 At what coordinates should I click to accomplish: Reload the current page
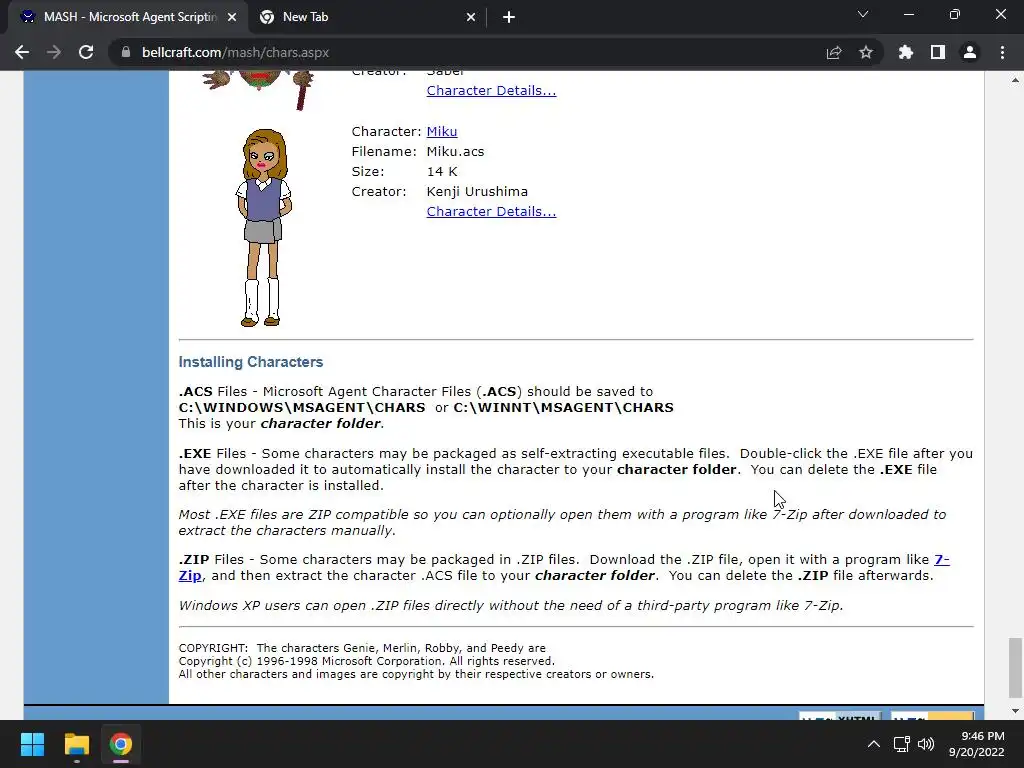pyautogui.click(x=86, y=52)
